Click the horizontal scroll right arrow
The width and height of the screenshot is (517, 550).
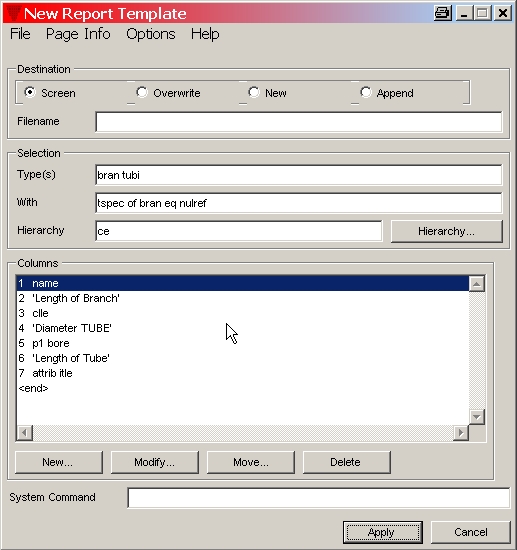point(461,433)
